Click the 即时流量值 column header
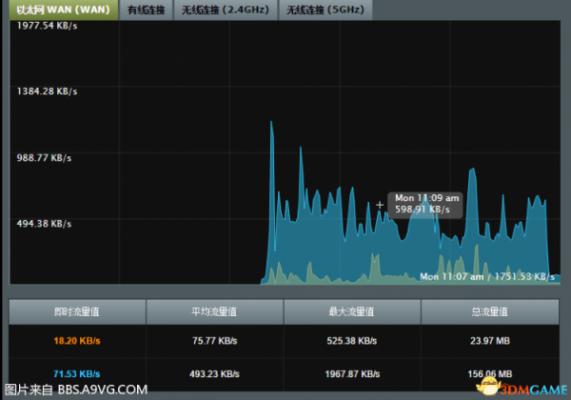This screenshot has width=571, height=400. click(x=77, y=311)
